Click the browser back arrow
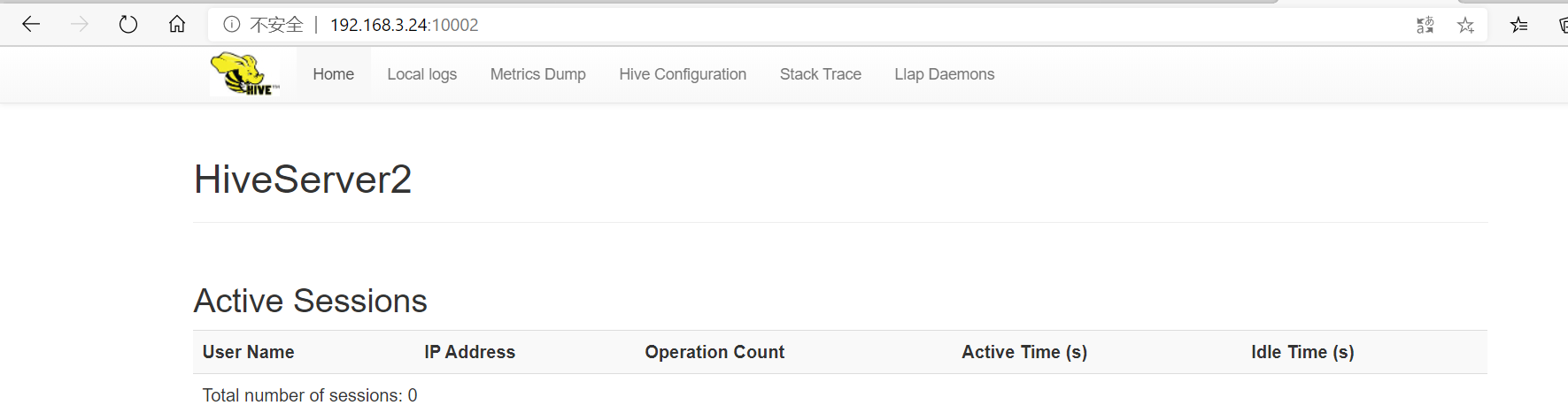This screenshot has width=1568, height=413. (x=31, y=25)
